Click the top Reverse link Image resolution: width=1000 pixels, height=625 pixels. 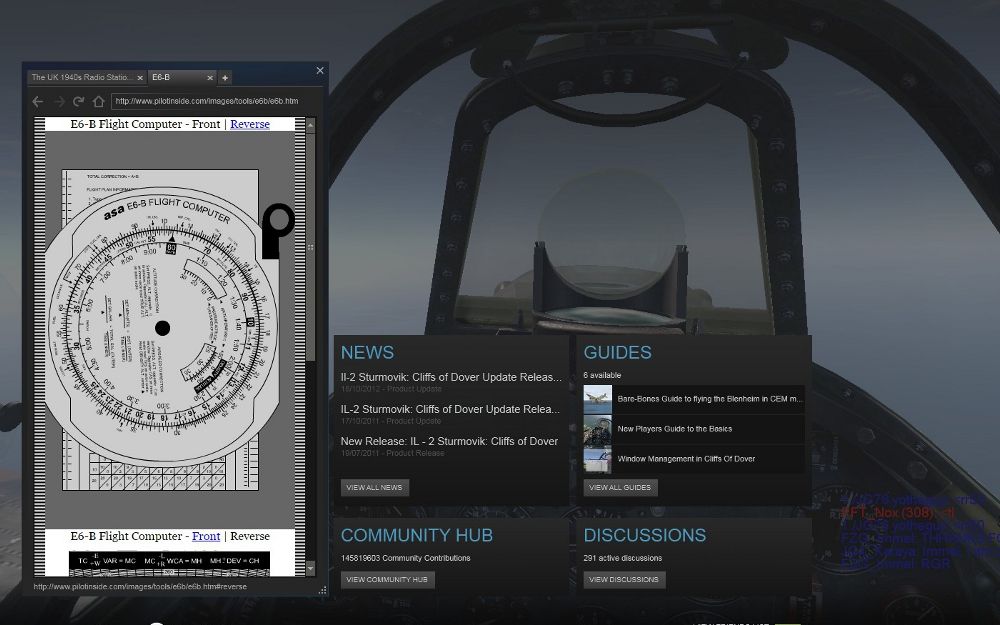(x=249, y=124)
